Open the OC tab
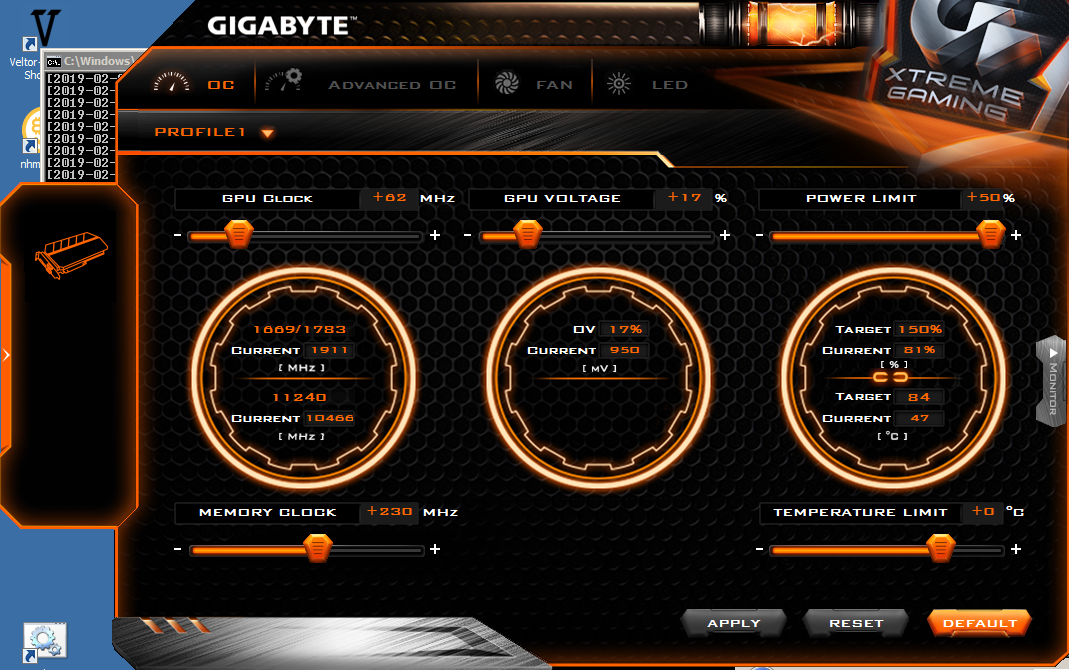Screen dimensions: 1069x670 221,85
